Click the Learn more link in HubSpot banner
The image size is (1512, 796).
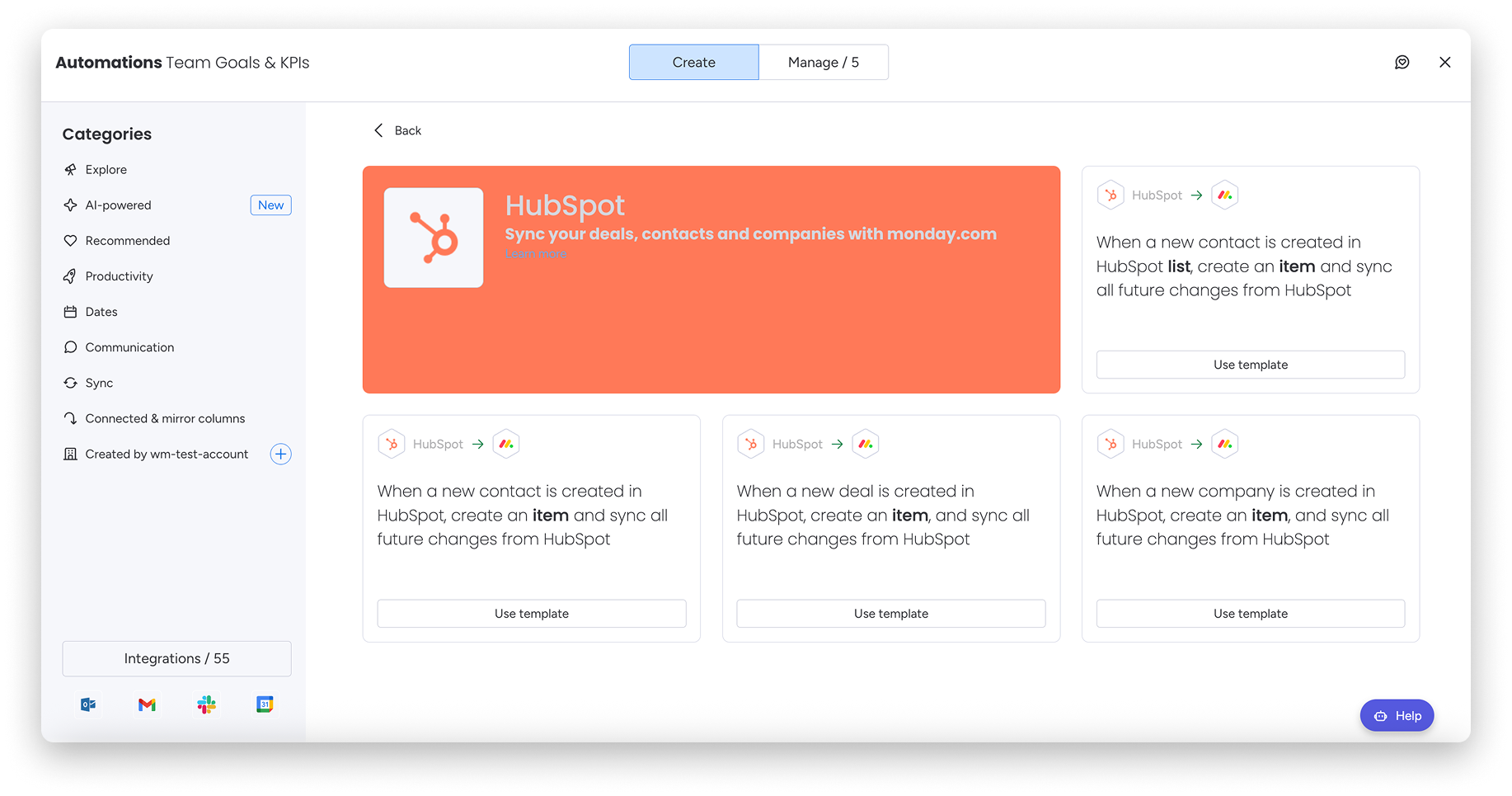(x=536, y=254)
